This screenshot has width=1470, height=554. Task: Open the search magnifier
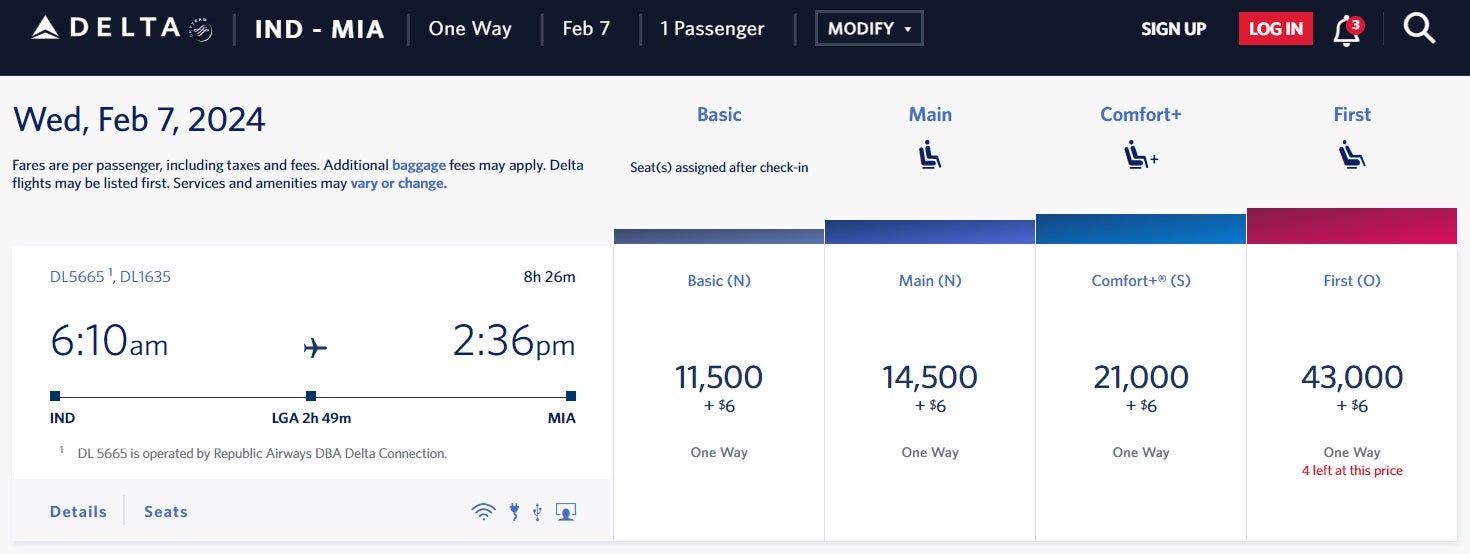tap(1419, 28)
